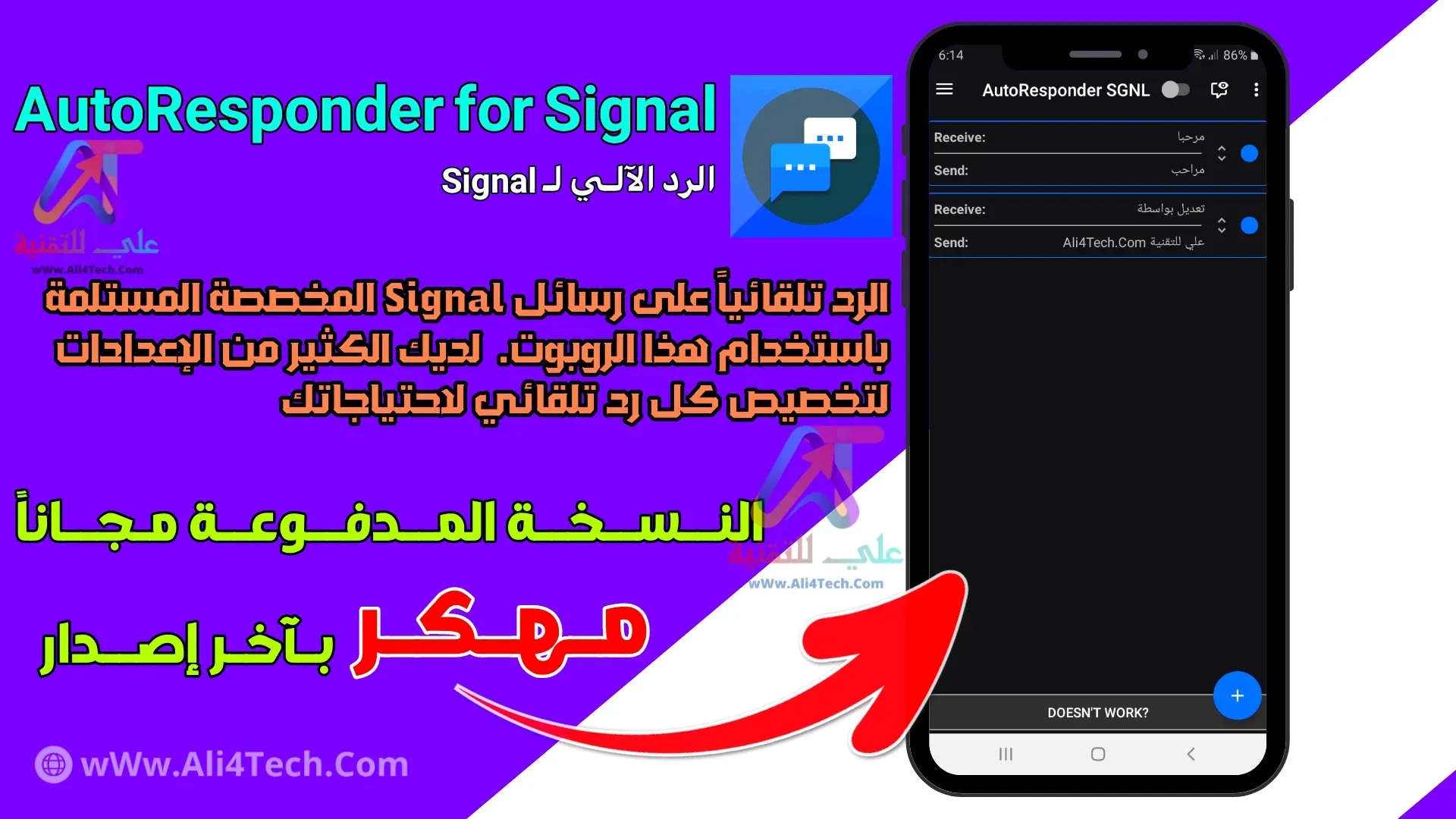Toggle AutoResponder SGNL on/off switch
Screen dimensions: 1456x819
click(1176, 90)
